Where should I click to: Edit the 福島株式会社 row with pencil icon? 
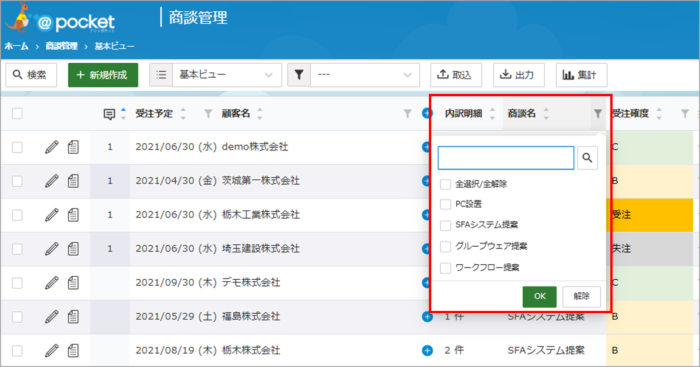coord(52,317)
